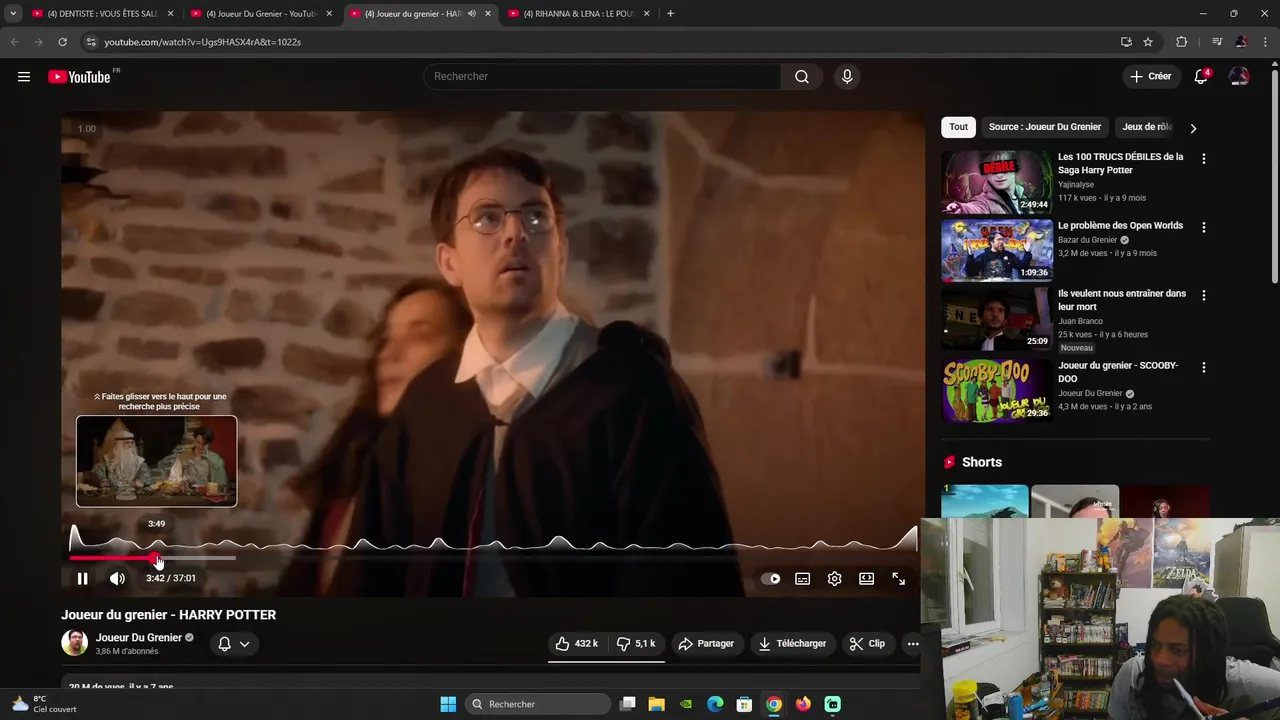Dislike the video (5,1 k)
Image resolution: width=1280 pixels, height=720 pixels.
tap(636, 644)
